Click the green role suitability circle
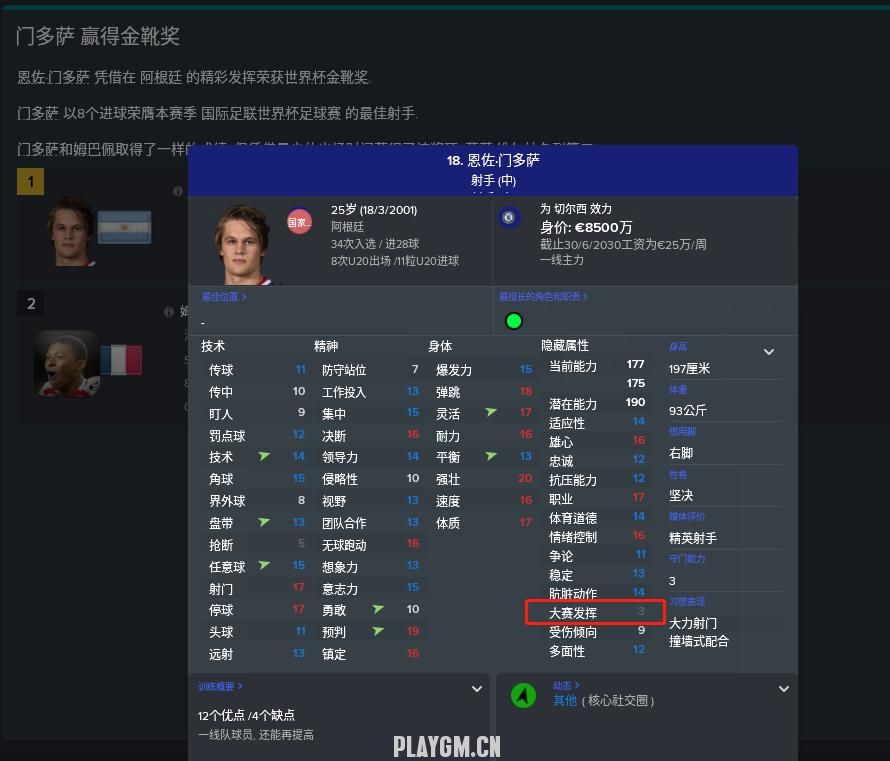Image resolution: width=890 pixels, height=761 pixels. 514,321
